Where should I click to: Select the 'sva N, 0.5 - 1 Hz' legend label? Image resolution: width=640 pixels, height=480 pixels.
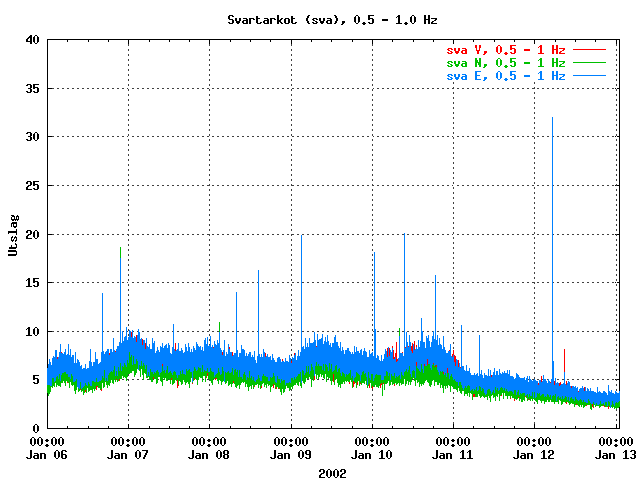(x=506, y=62)
